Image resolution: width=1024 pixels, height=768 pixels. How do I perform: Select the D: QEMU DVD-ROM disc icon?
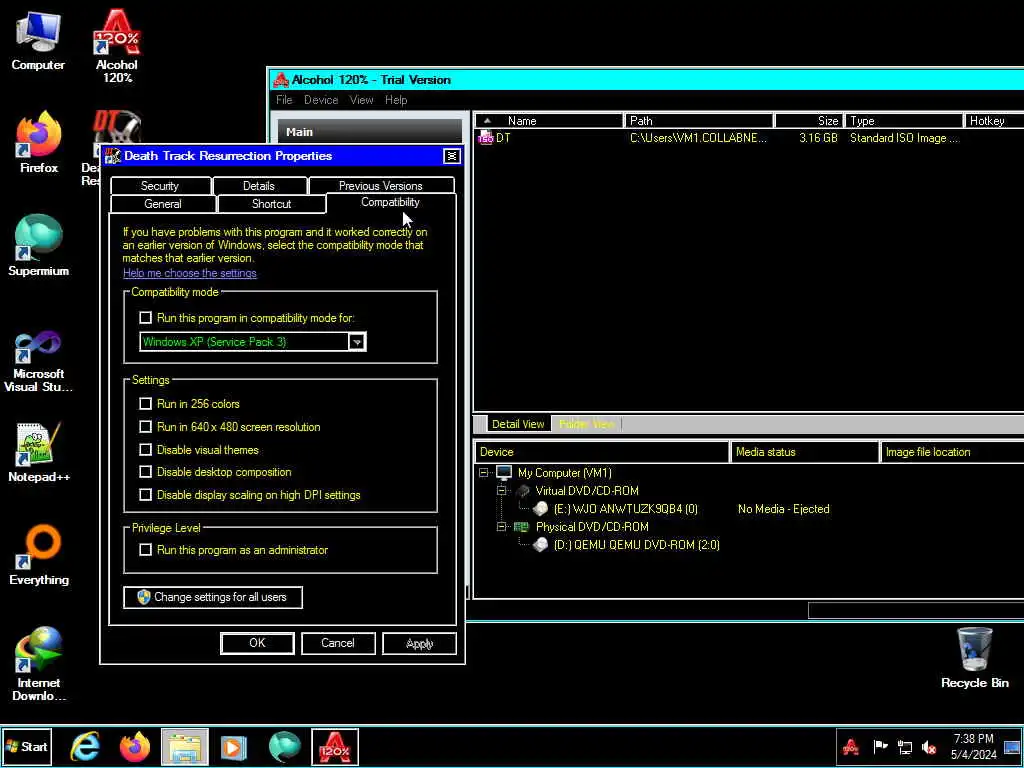tap(540, 545)
